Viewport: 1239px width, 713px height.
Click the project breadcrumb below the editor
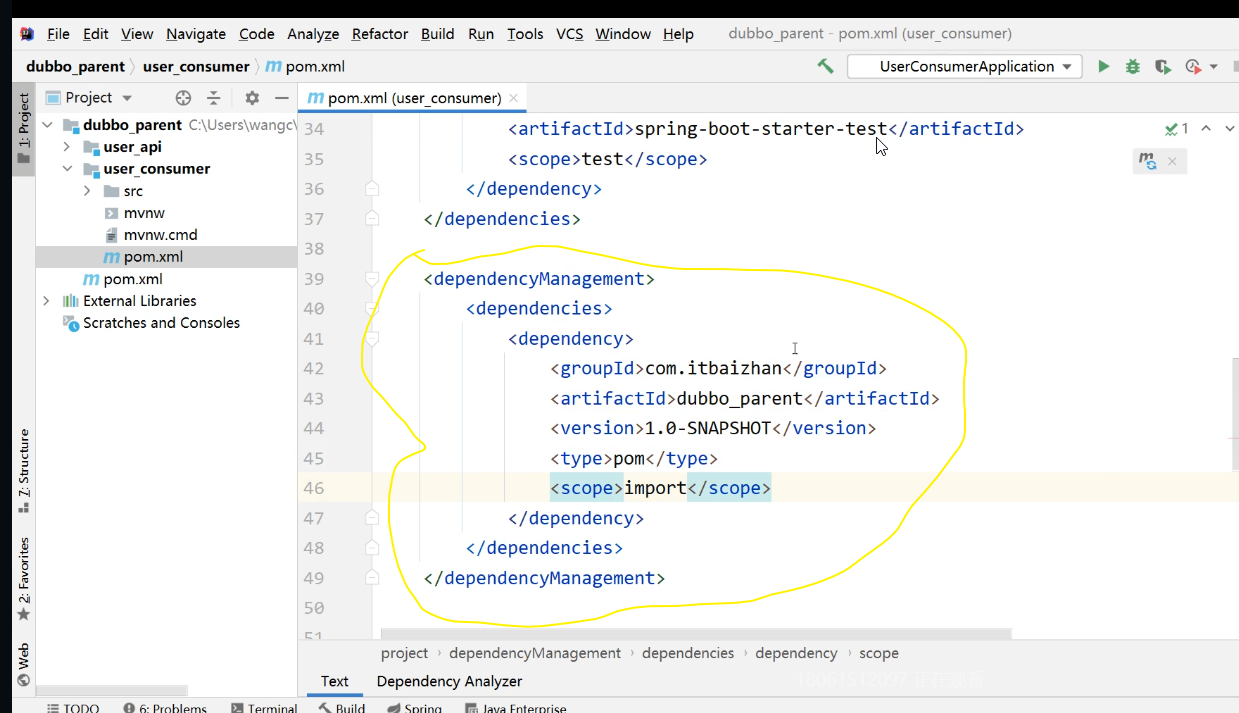[x=404, y=653]
